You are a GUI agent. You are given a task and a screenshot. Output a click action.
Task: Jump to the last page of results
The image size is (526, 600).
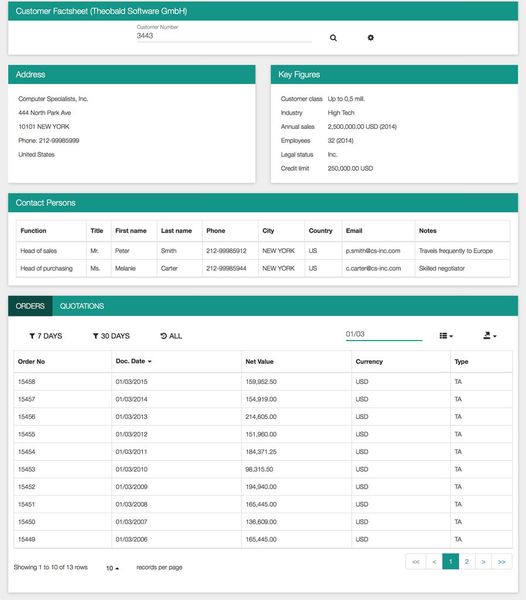tap(502, 562)
